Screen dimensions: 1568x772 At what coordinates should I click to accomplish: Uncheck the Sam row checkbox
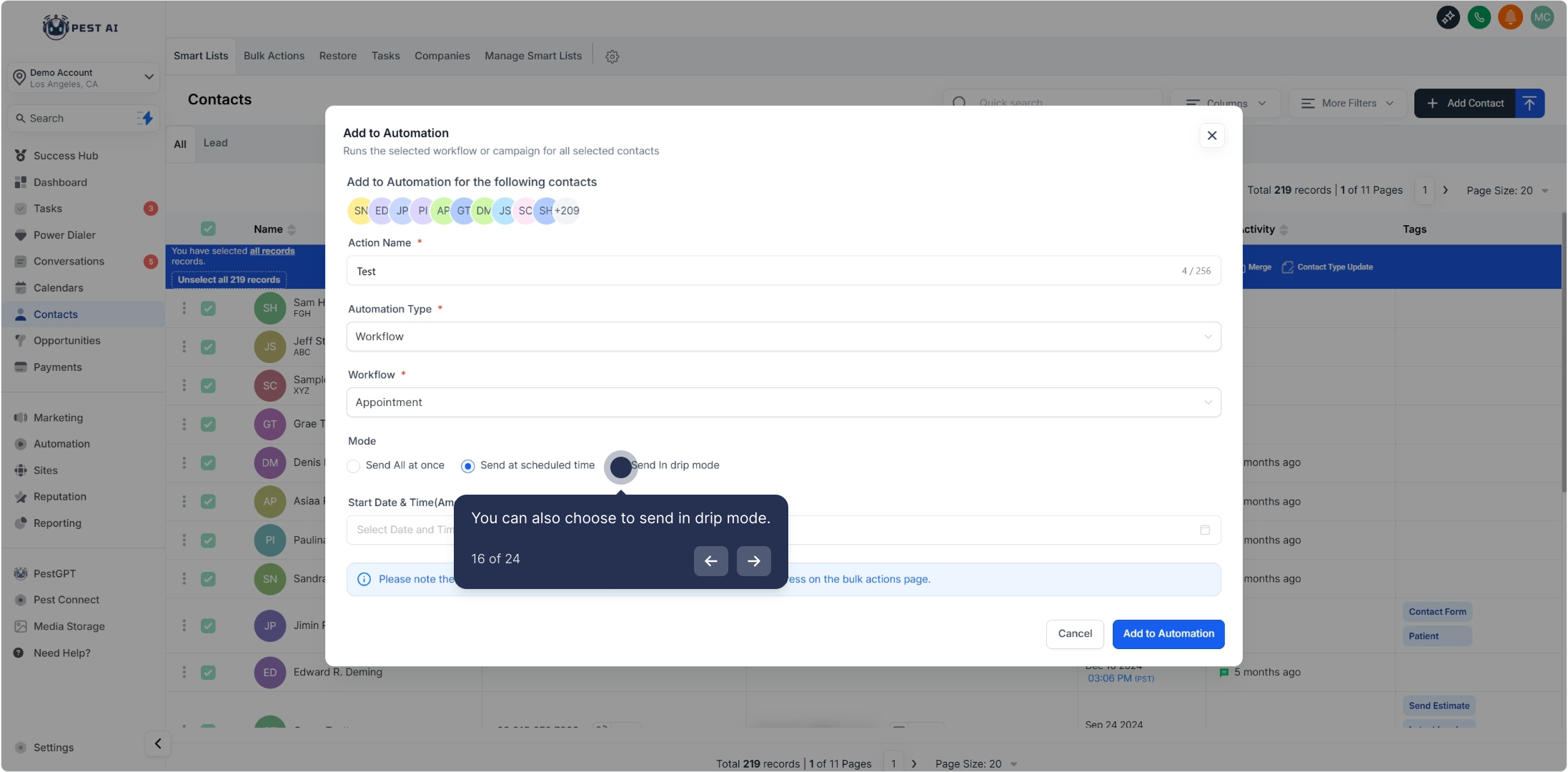[x=208, y=308]
